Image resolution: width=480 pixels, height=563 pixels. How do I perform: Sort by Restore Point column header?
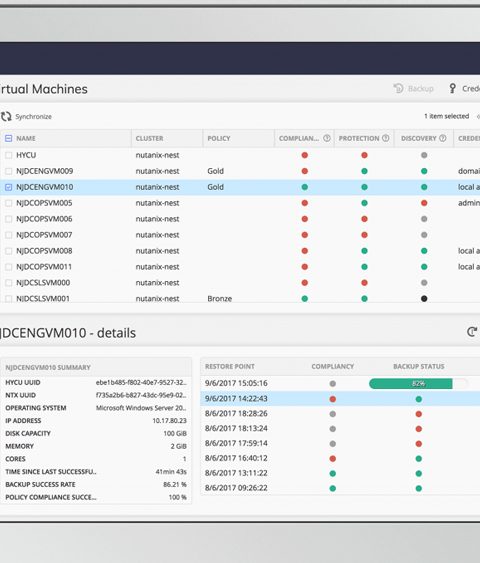coord(229,366)
